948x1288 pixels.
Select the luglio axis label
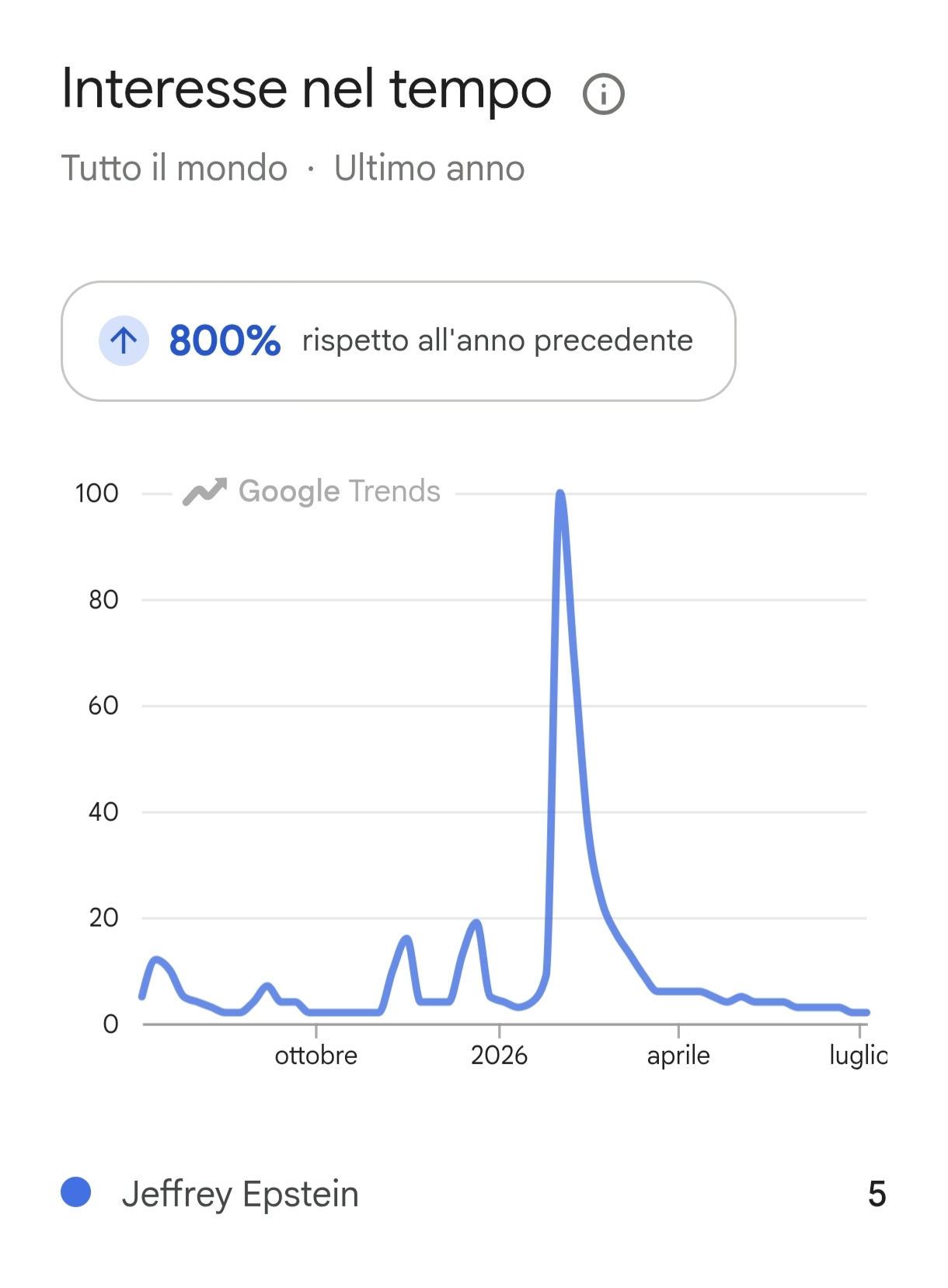858,1056
